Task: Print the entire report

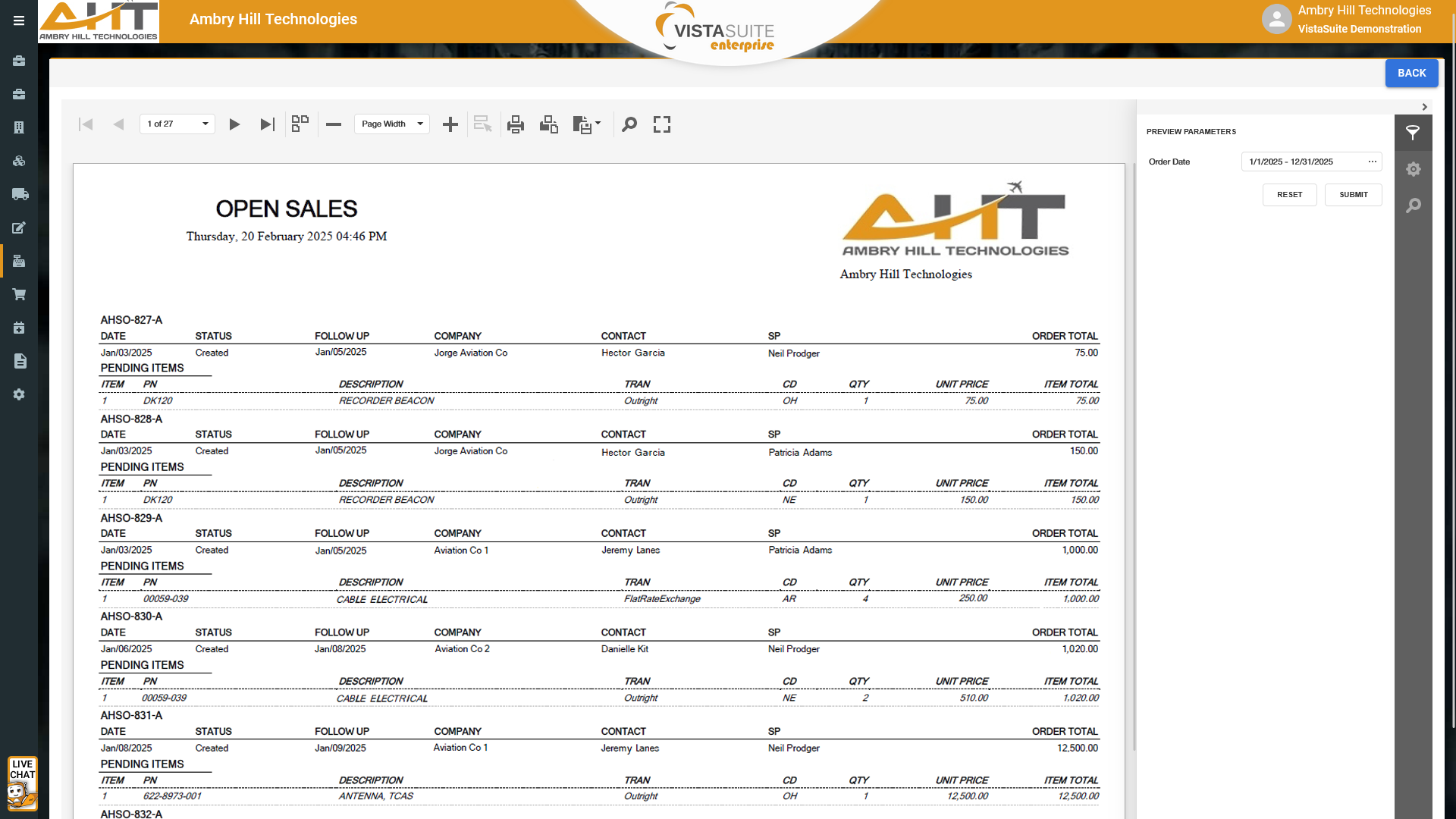Action: coord(516,124)
